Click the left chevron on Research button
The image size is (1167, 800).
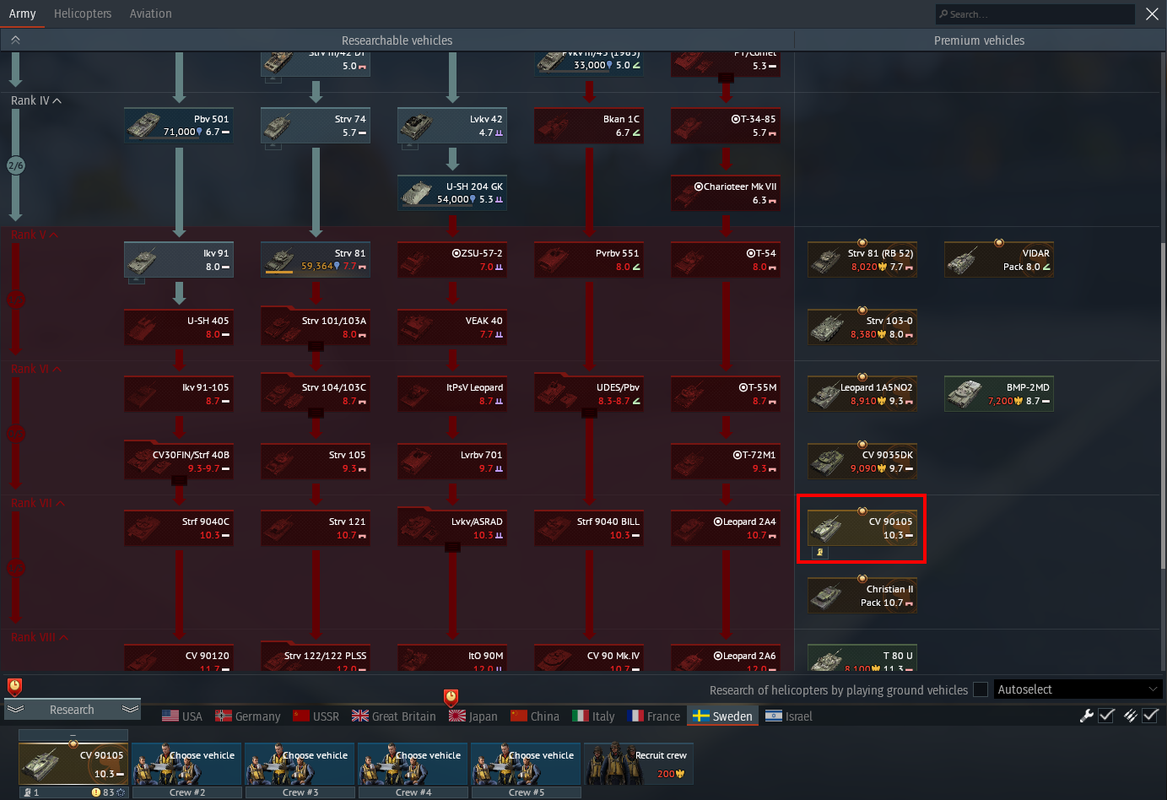click(x=16, y=709)
